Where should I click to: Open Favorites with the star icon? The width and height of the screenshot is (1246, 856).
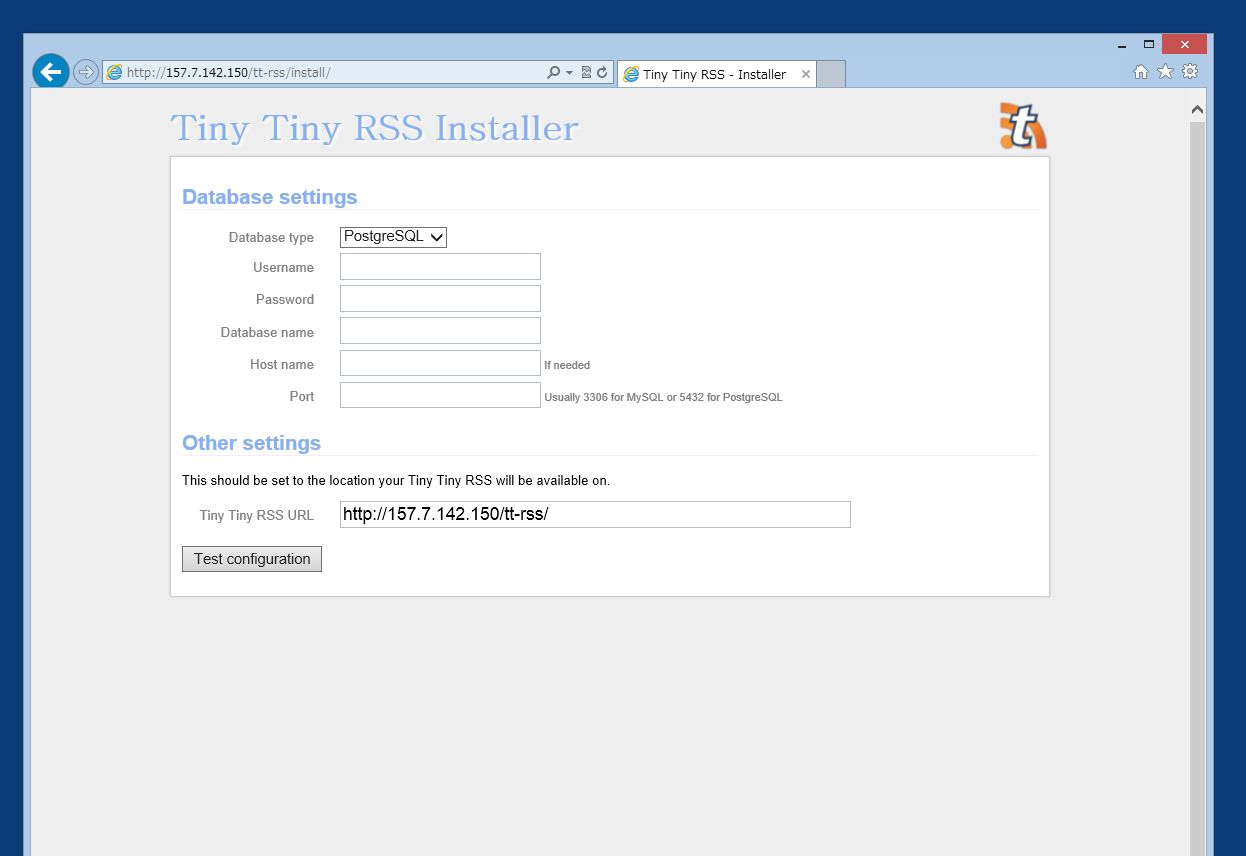(1165, 72)
